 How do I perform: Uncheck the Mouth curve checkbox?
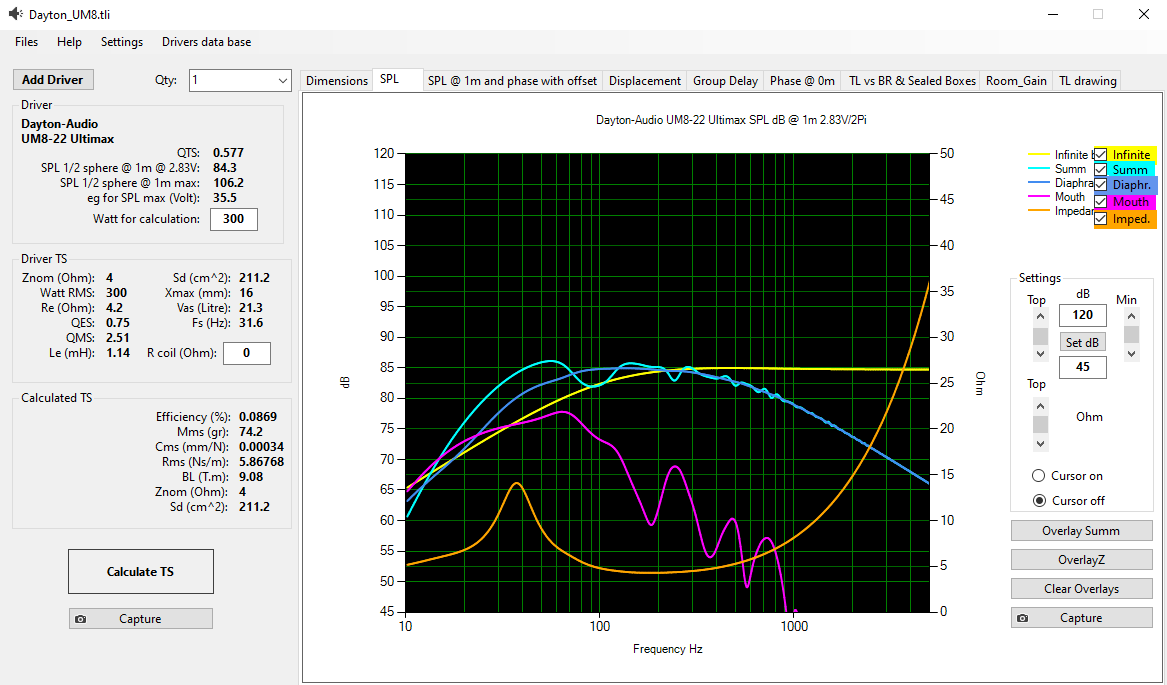pos(1101,202)
